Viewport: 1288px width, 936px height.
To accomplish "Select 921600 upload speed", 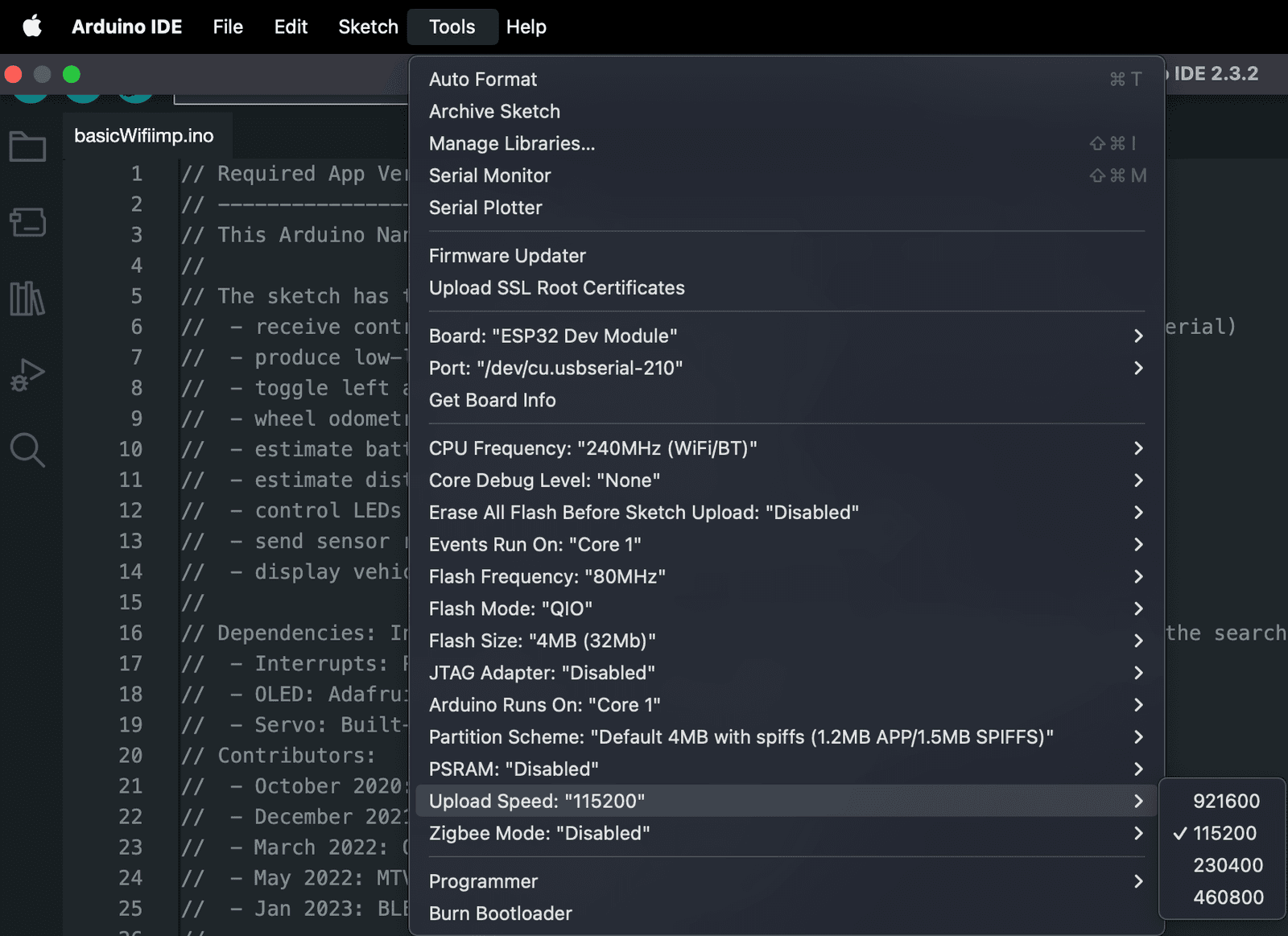I will 1222,801.
